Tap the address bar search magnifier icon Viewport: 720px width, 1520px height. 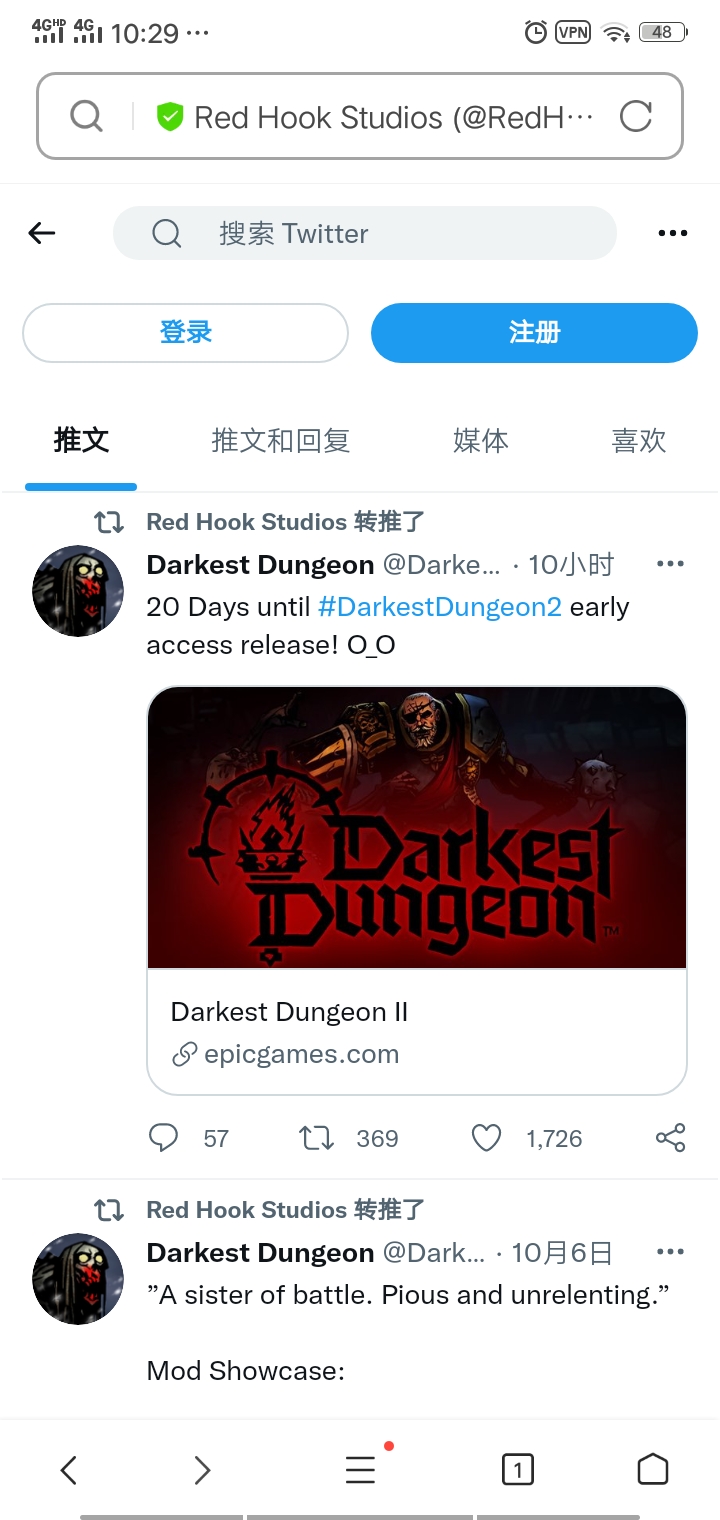click(x=87, y=117)
